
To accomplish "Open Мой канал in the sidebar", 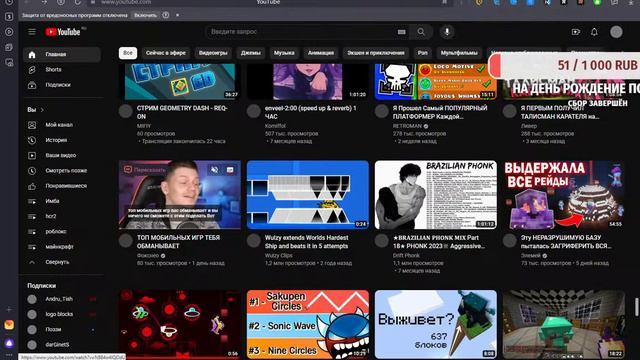I will 62,125.
